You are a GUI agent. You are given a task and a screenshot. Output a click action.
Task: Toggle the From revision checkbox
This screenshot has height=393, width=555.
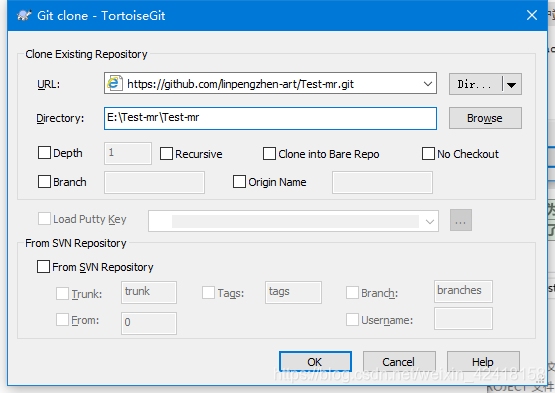[62, 320]
